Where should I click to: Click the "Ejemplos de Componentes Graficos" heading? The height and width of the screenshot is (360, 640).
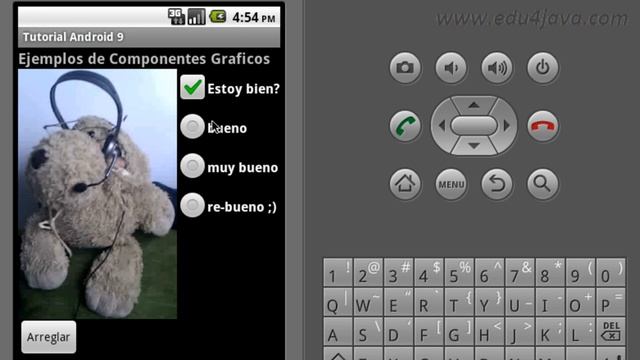click(x=144, y=59)
